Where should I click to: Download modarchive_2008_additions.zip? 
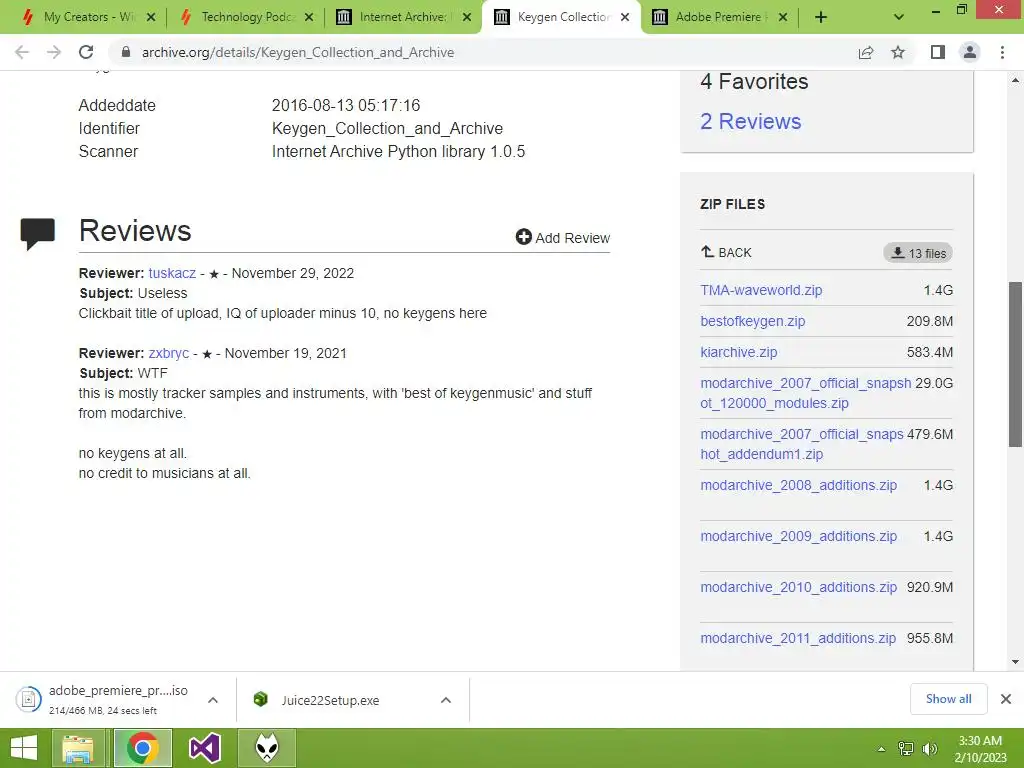(798, 485)
